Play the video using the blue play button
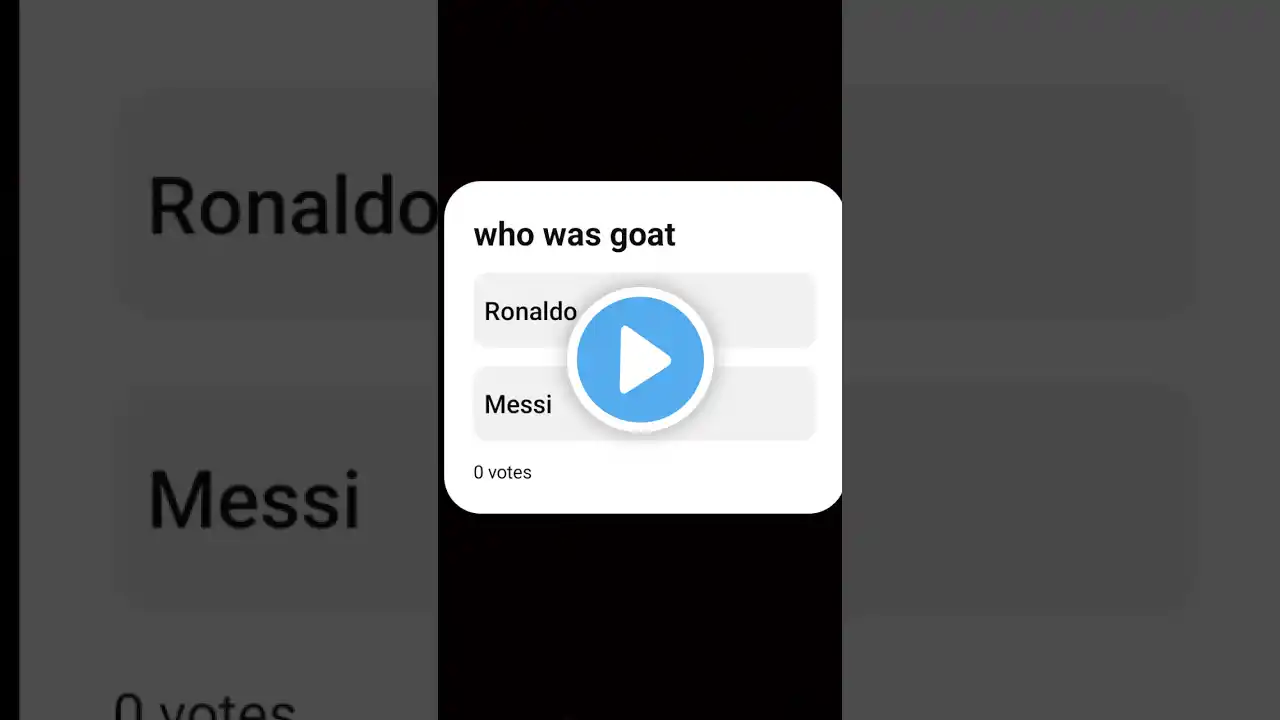Viewport: 1280px width, 720px height. 640,360
